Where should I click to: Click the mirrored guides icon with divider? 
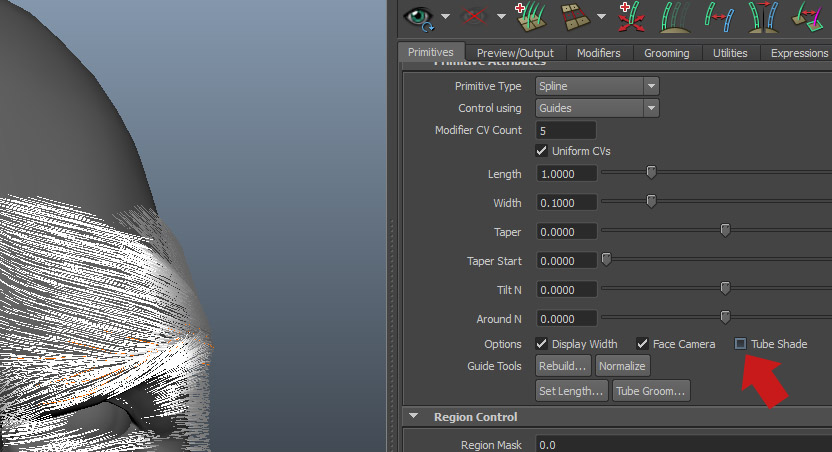click(x=767, y=16)
